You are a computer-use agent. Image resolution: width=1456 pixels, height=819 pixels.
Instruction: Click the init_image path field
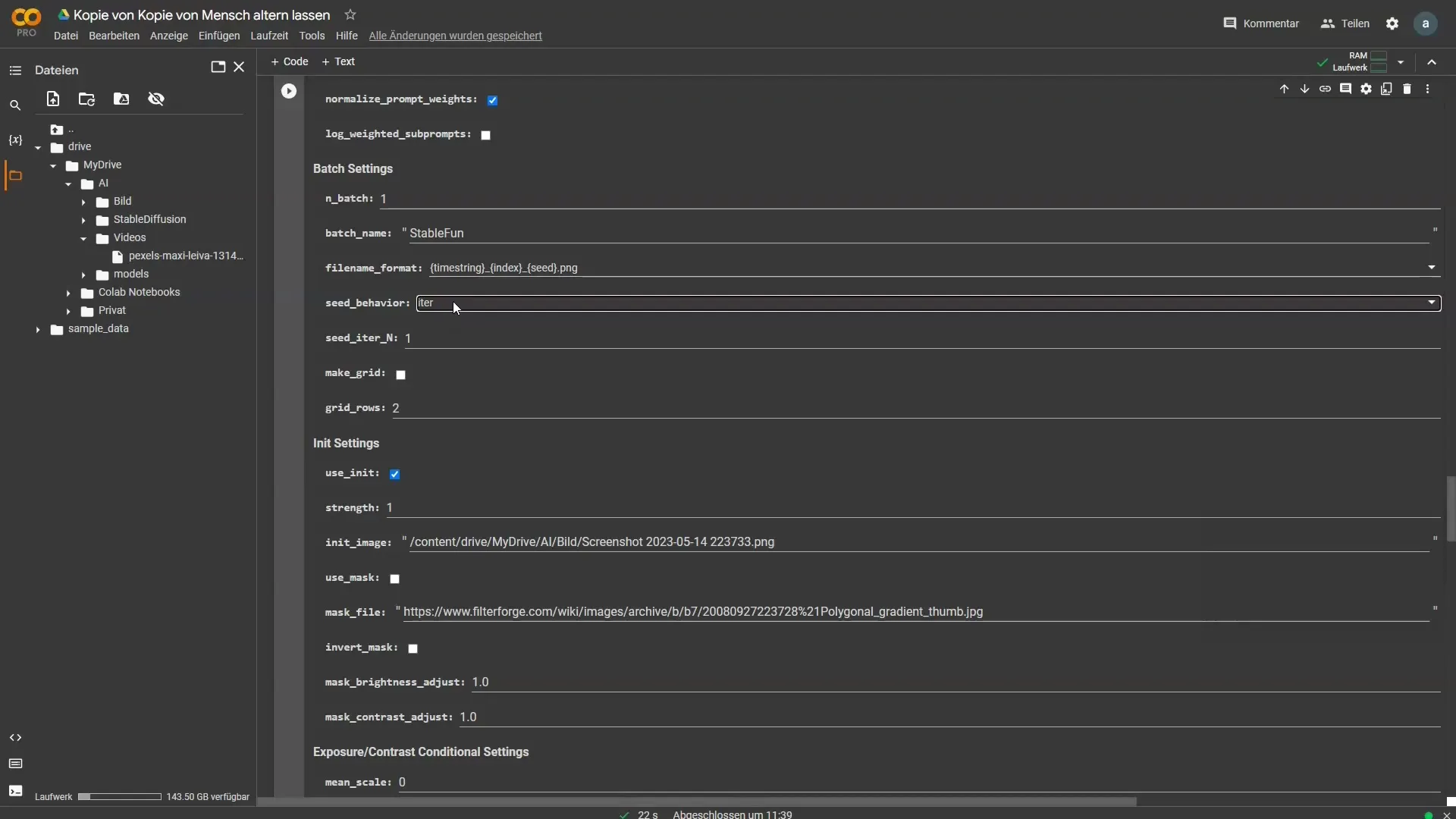click(x=918, y=542)
